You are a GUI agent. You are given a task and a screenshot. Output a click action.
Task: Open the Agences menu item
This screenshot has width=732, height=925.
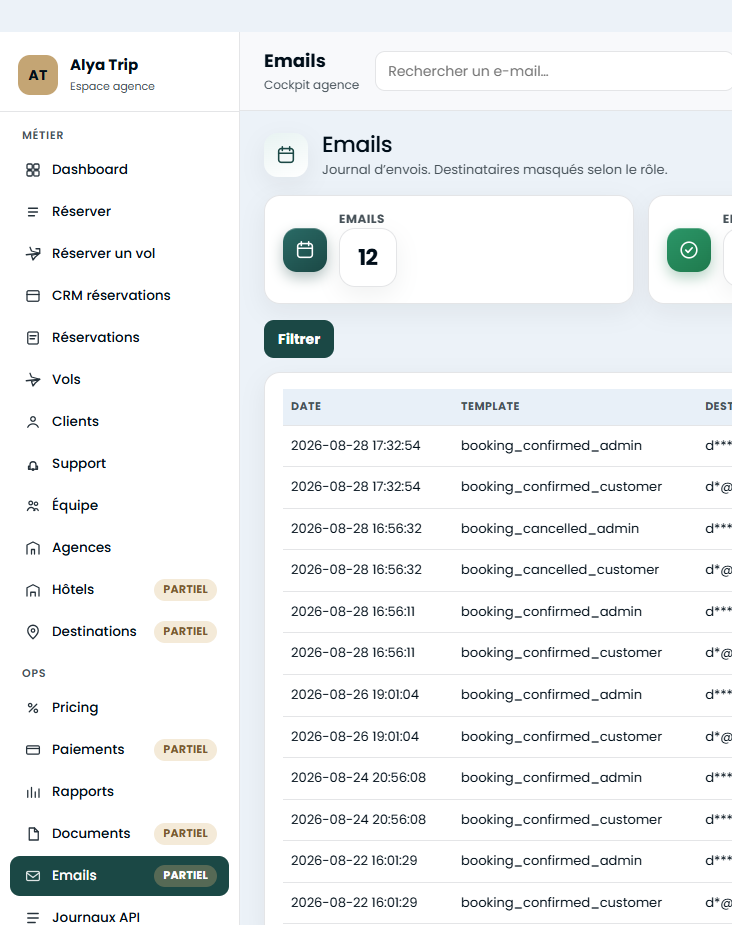pyautogui.click(x=119, y=548)
